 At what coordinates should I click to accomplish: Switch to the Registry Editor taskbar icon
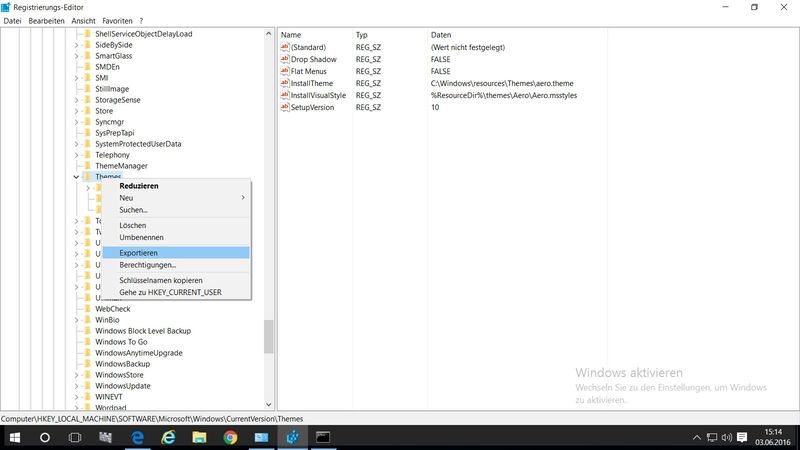[293, 437]
